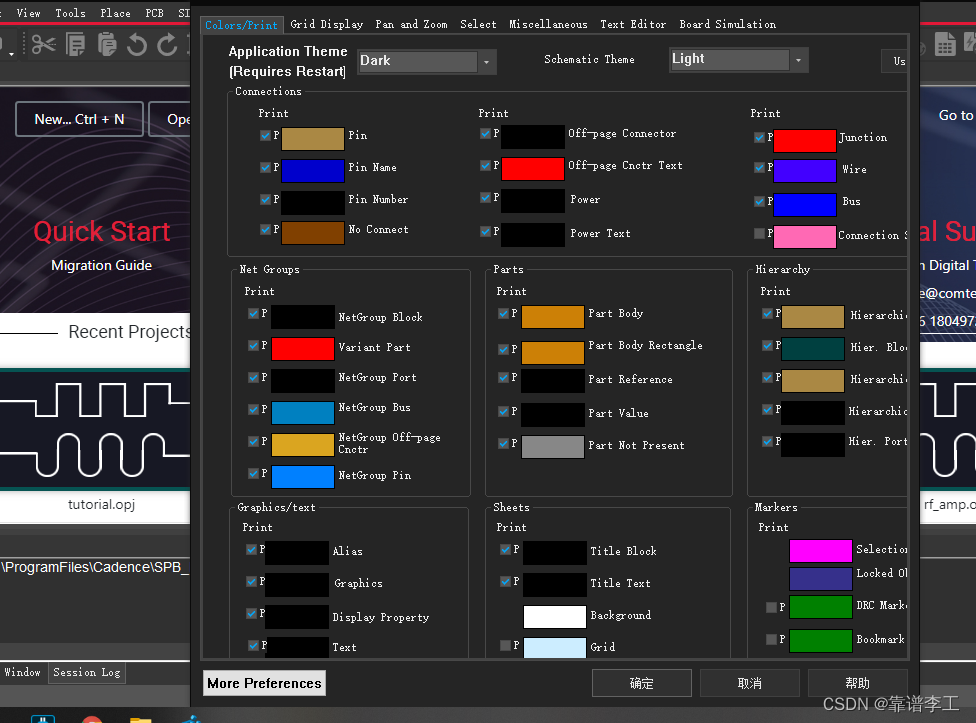Enable the Print checkbox for Grid
Viewport: 976px width, 723px height.
[x=505, y=645]
